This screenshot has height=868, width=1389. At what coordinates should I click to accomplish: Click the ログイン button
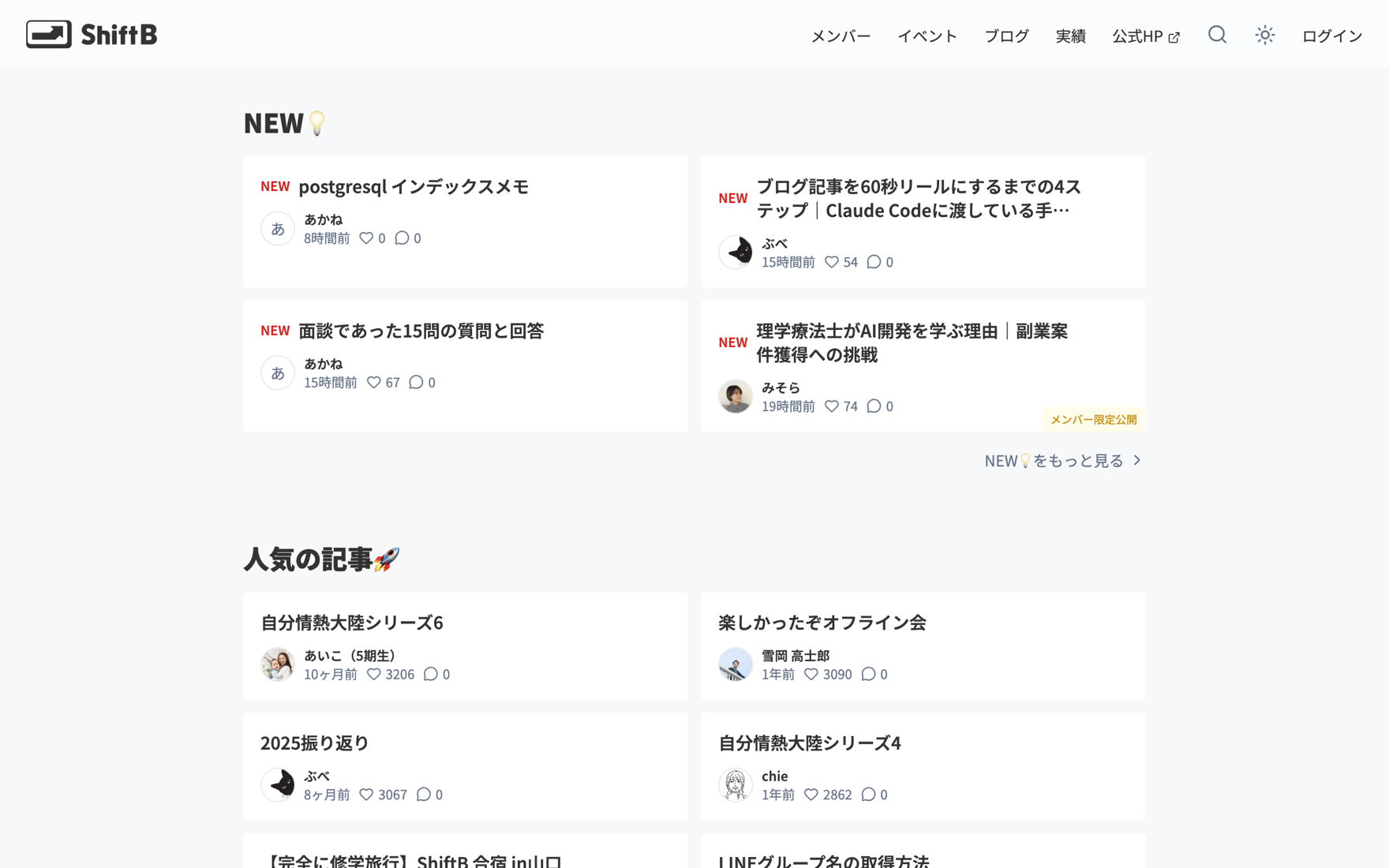[1332, 36]
